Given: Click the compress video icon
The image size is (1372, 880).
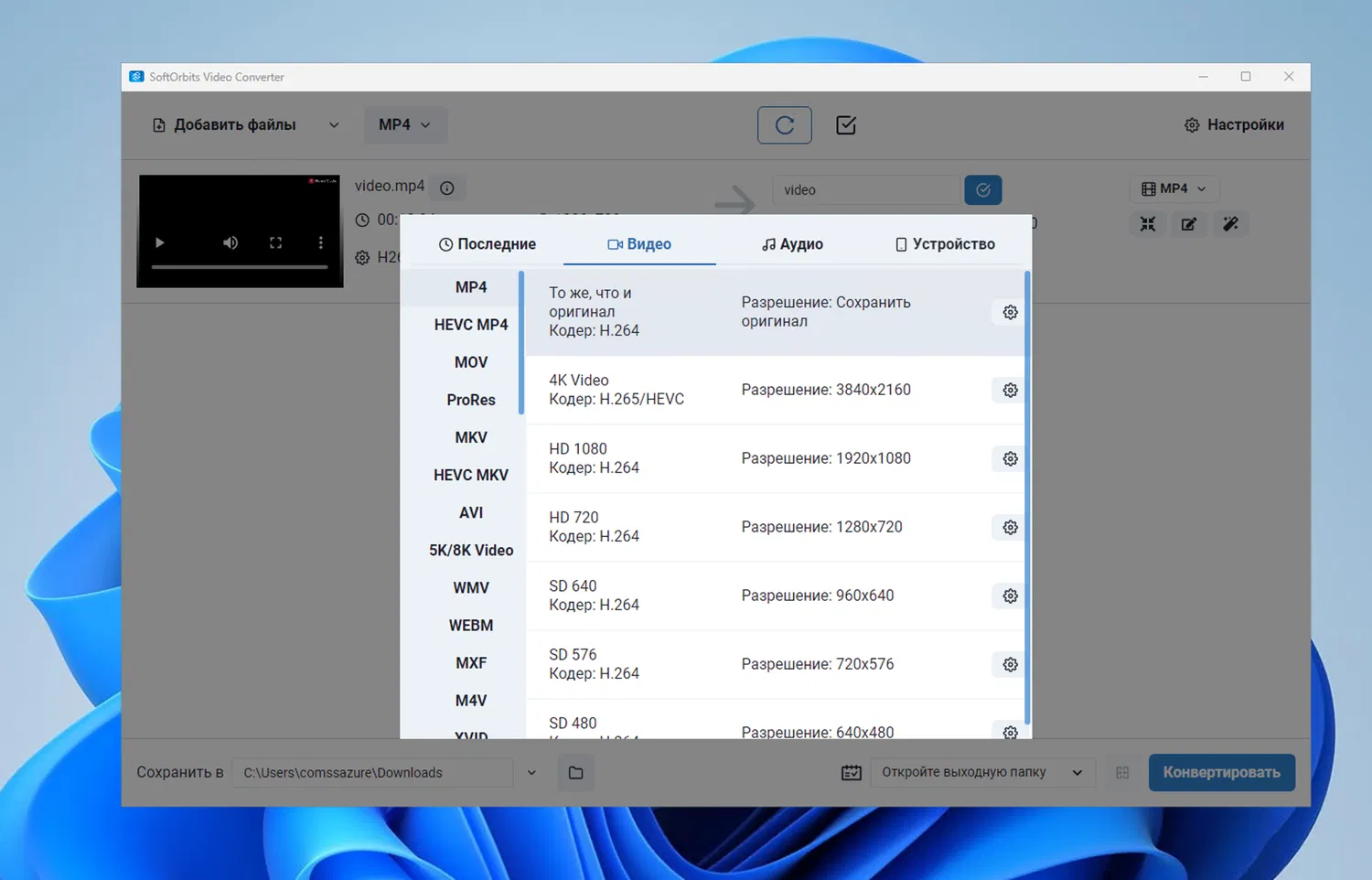Looking at the screenshot, I should pos(1148,224).
